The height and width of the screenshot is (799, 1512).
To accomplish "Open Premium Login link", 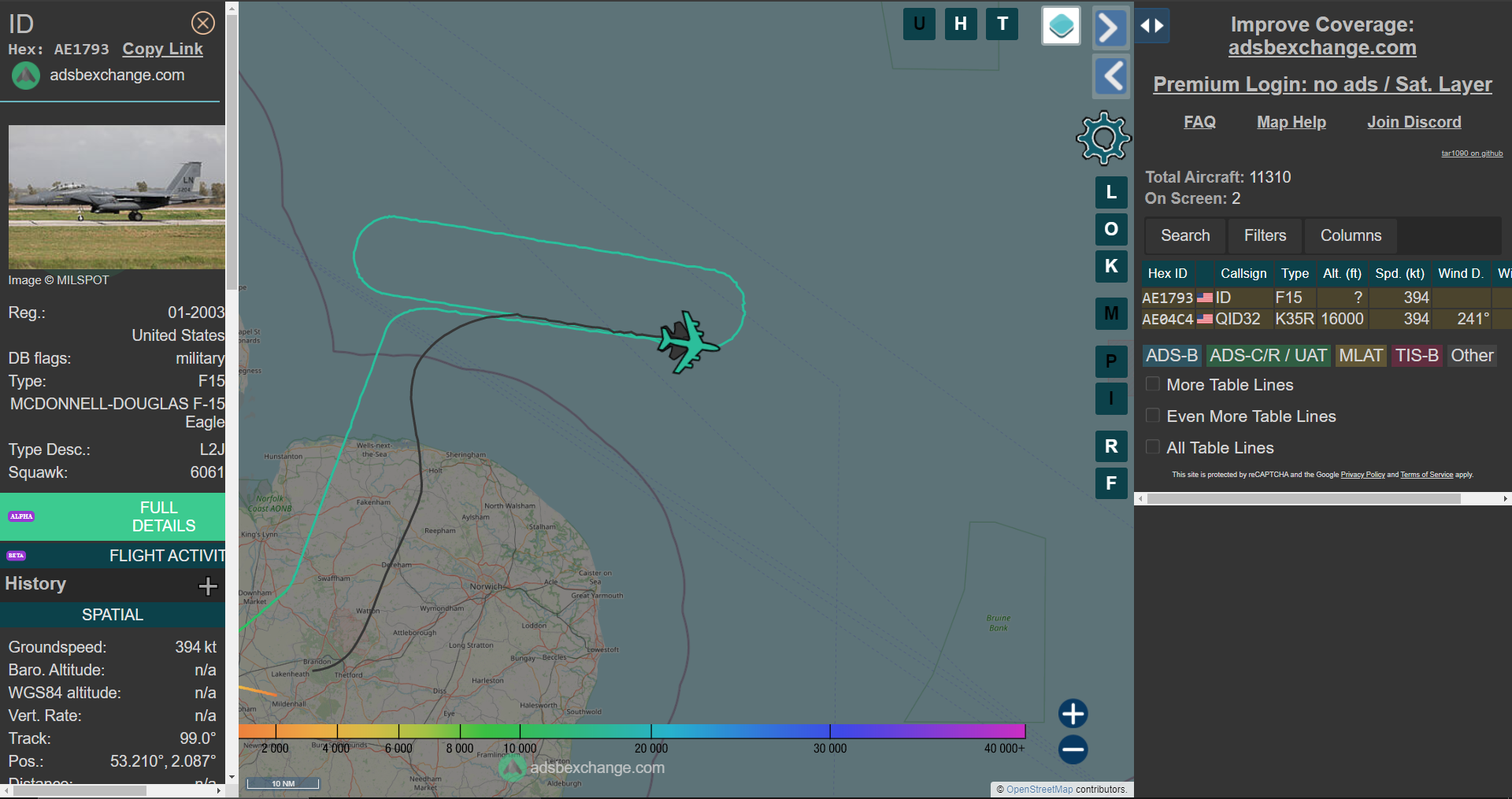I will pos(1322,84).
